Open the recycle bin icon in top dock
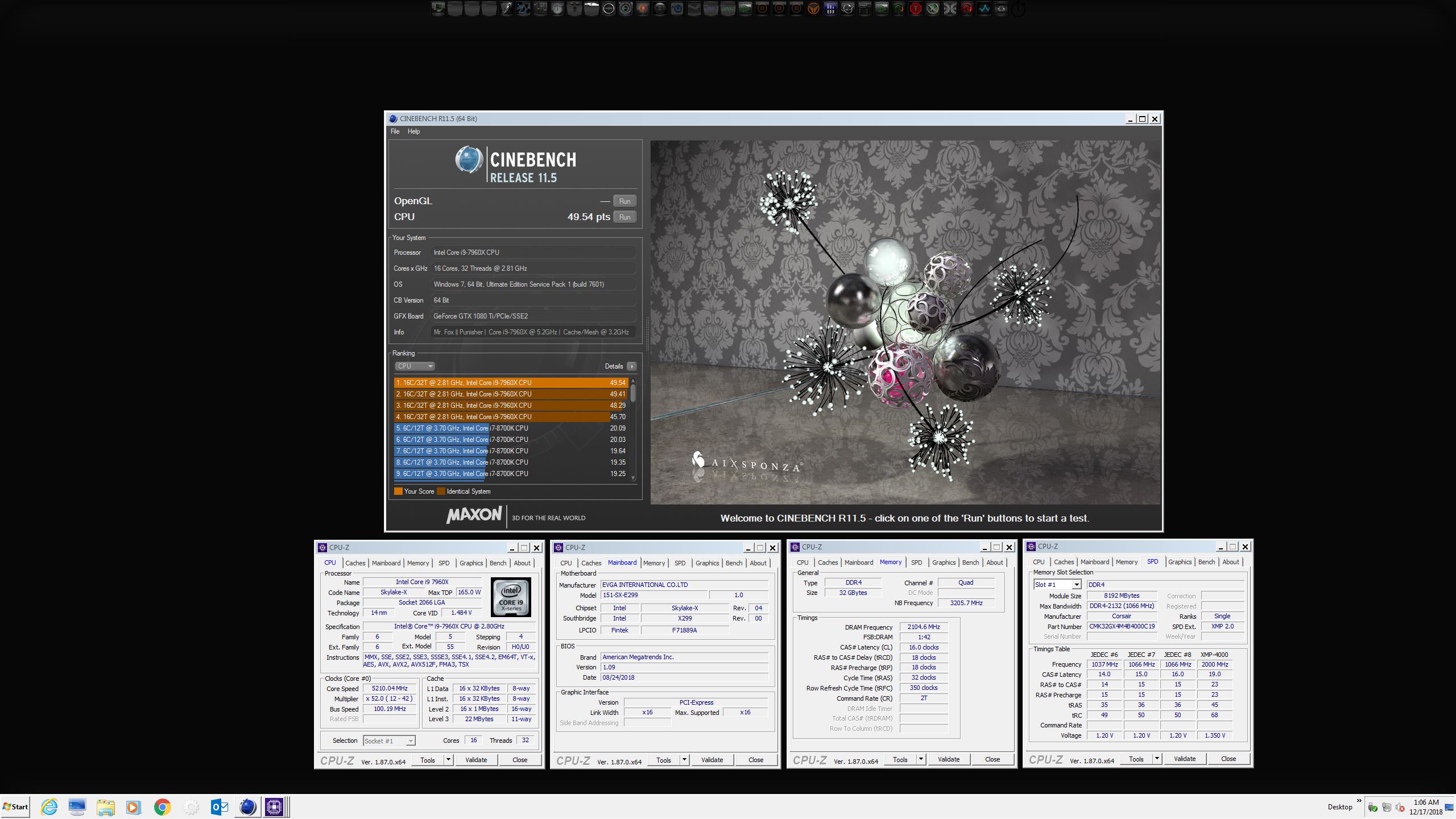 click(1001, 9)
